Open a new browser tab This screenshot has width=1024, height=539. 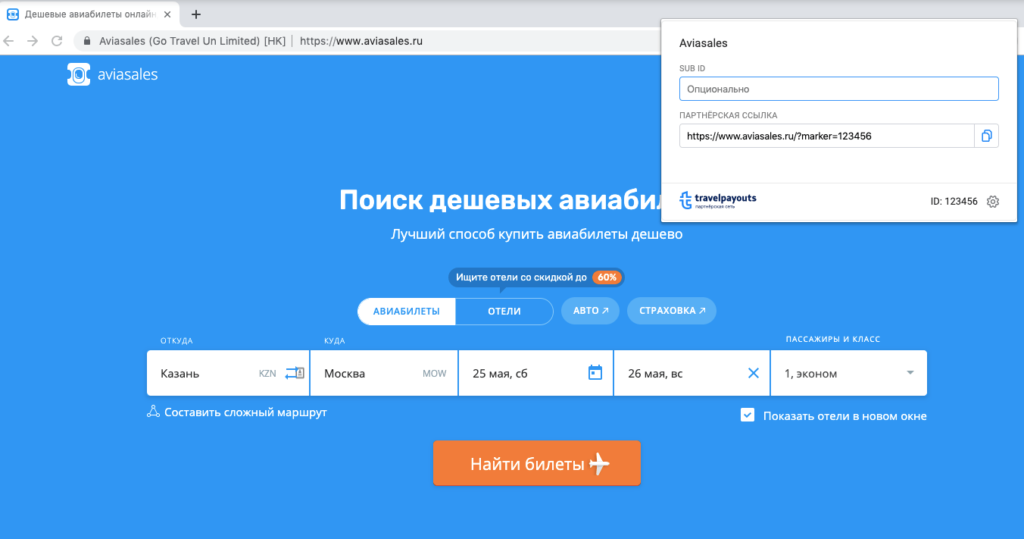pos(196,14)
